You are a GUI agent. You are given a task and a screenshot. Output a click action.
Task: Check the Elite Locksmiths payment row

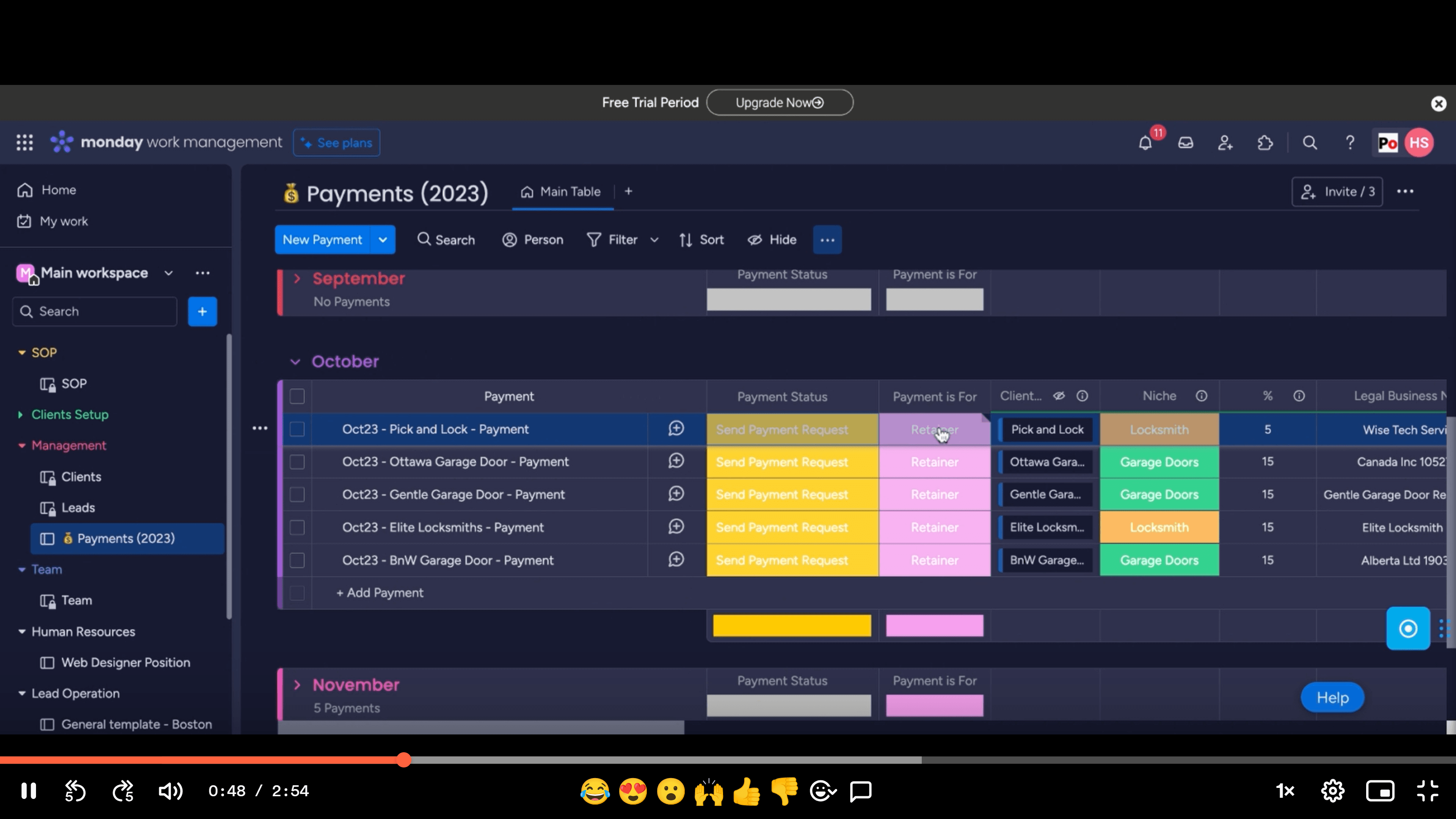[297, 527]
